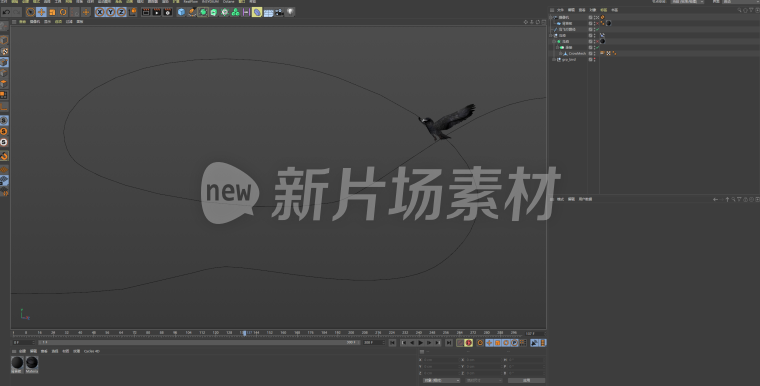
Task: Click the Record Active Objects button
Action: (x=460, y=343)
